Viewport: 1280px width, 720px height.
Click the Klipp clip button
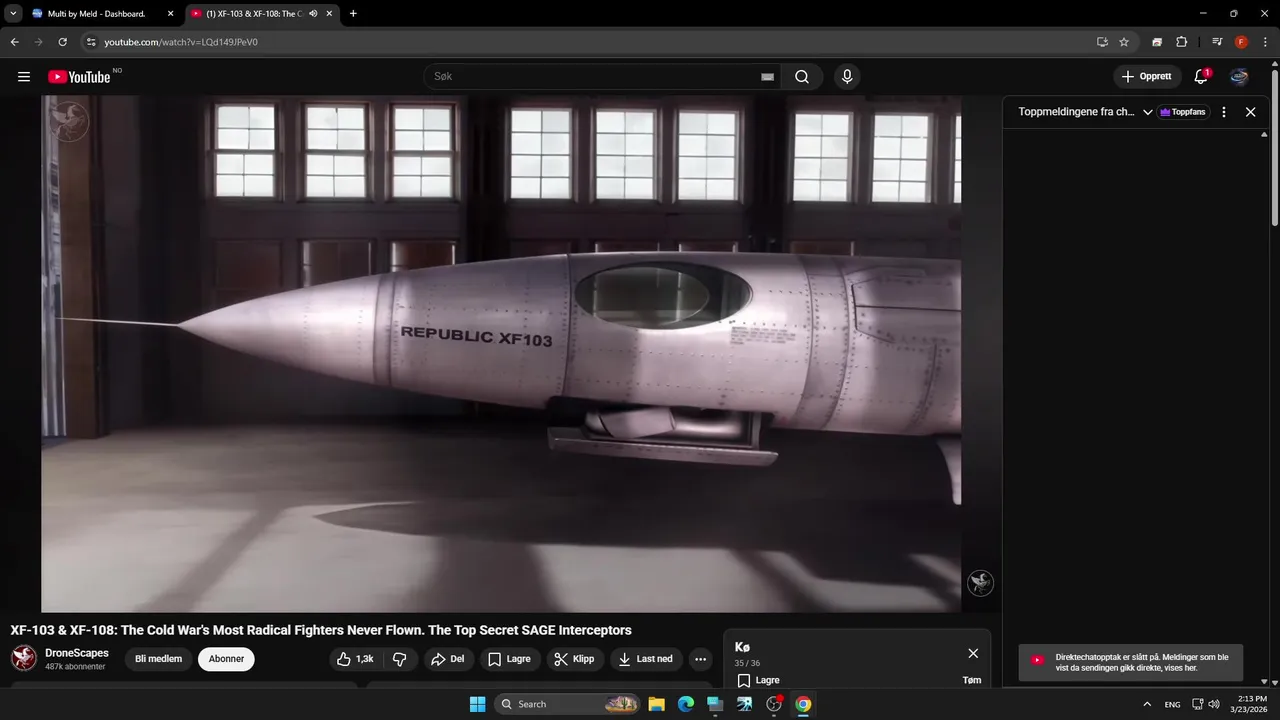[x=574, y=659]
